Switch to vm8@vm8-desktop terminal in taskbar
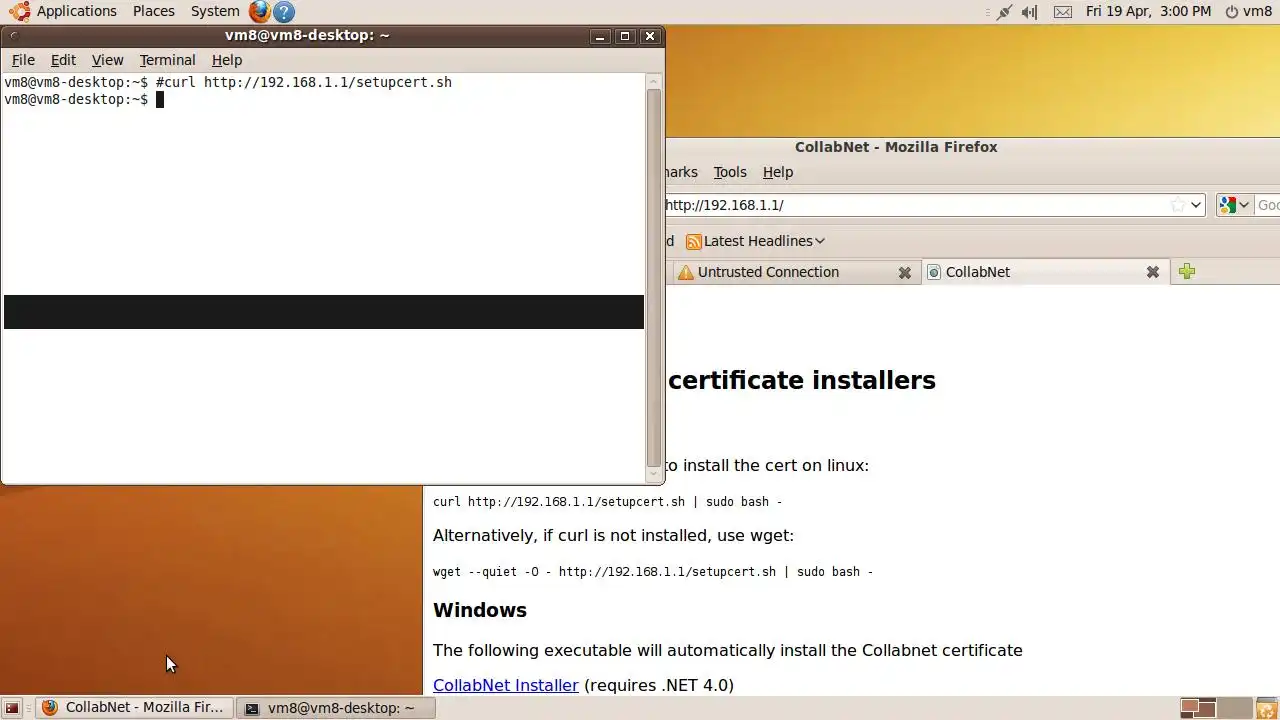This screenshot has width=1280, height=720. [337, 708]
